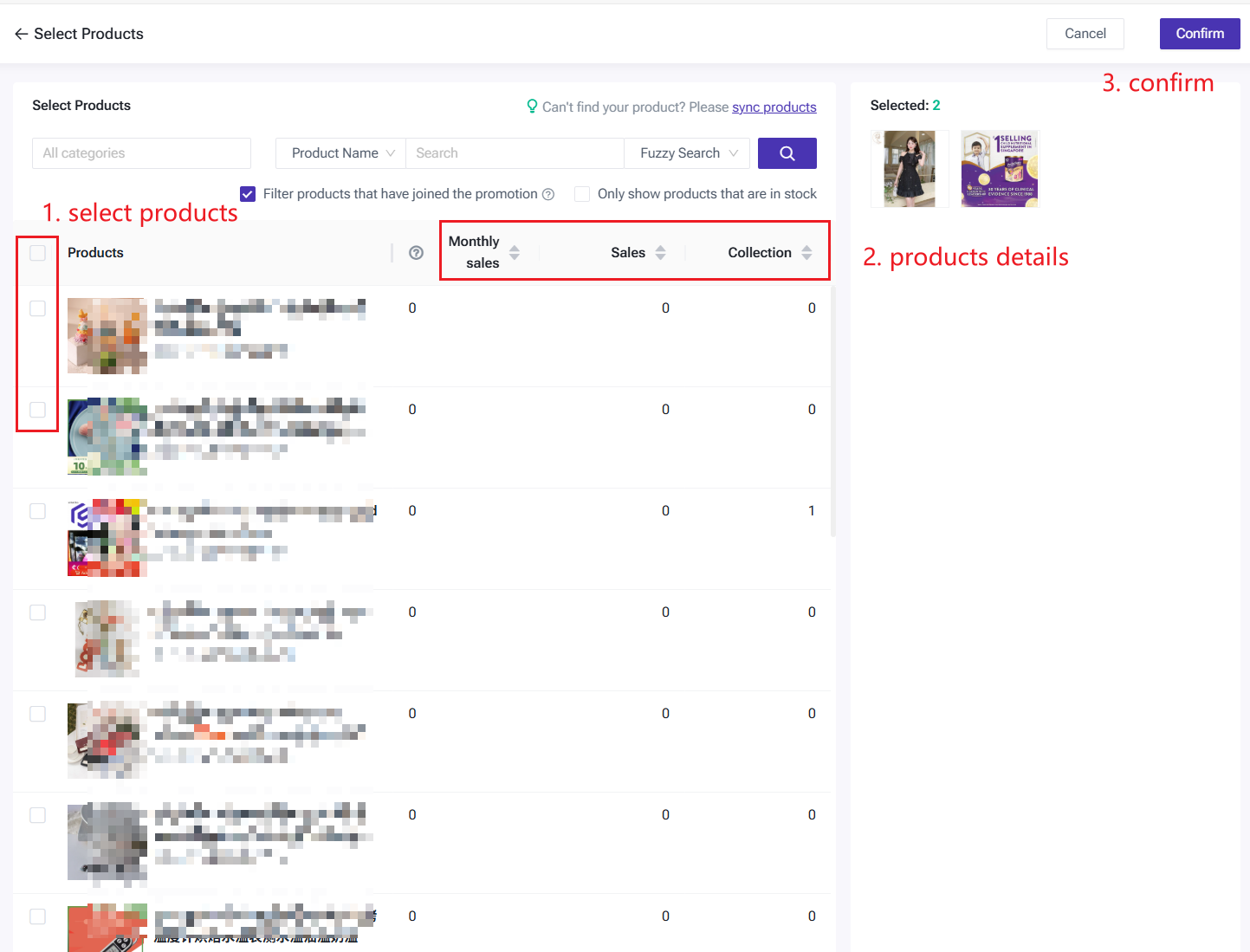Image resolution: width=1250 pixels, height=952 pixels.
Task: Click the back arrow beside Select Products
Action: click(x=21, y=34)
